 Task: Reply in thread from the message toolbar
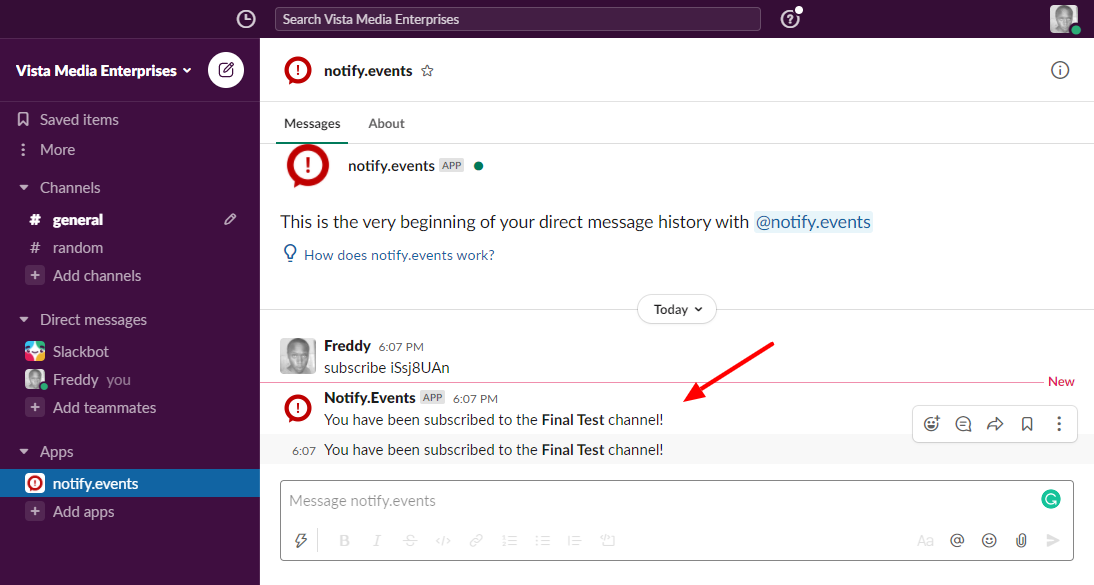point(963,424)
